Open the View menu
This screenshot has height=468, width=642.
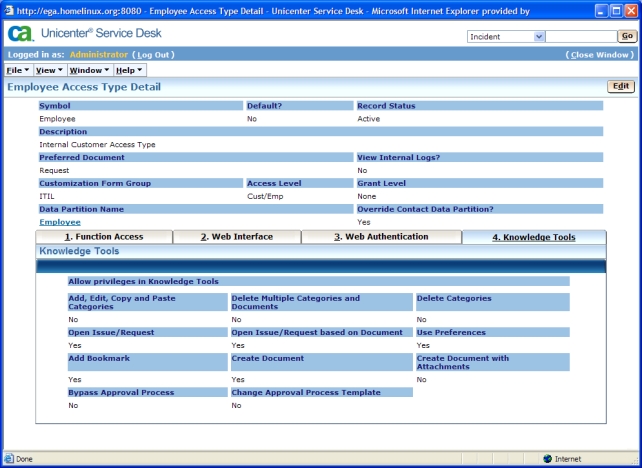[x=49, y=70]
